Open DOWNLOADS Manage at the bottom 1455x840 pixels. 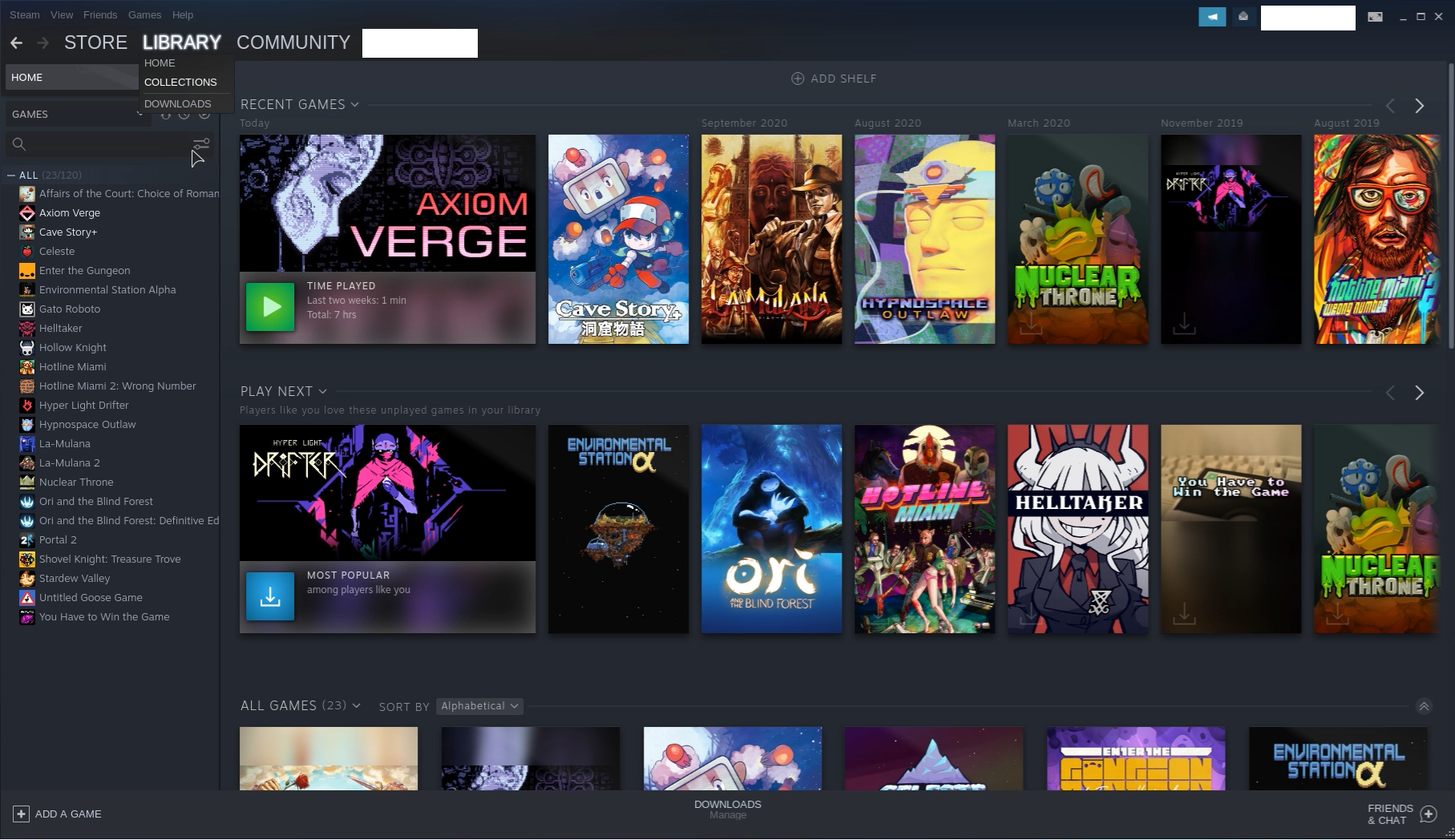point(728,810)
